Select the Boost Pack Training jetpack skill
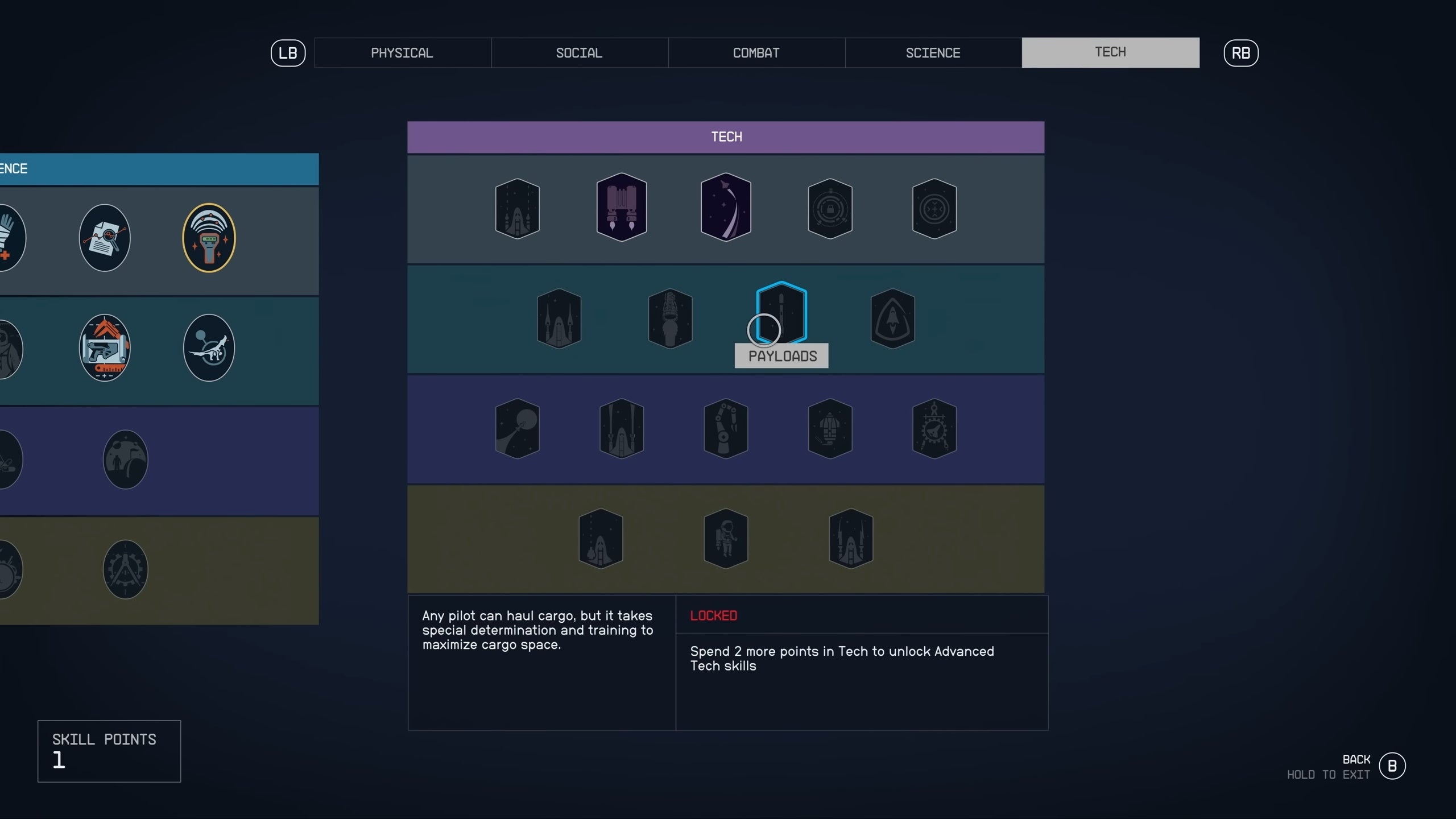 621,208
